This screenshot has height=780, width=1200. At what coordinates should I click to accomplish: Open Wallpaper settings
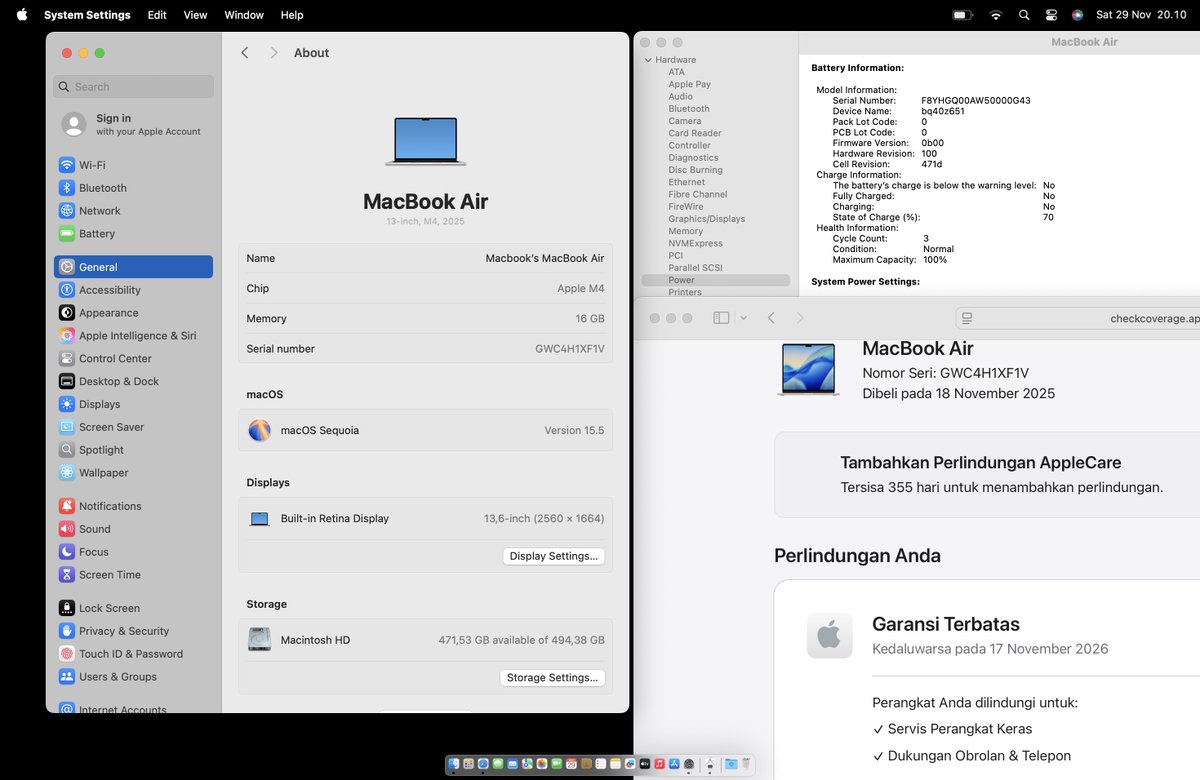[x=133, y=473]
